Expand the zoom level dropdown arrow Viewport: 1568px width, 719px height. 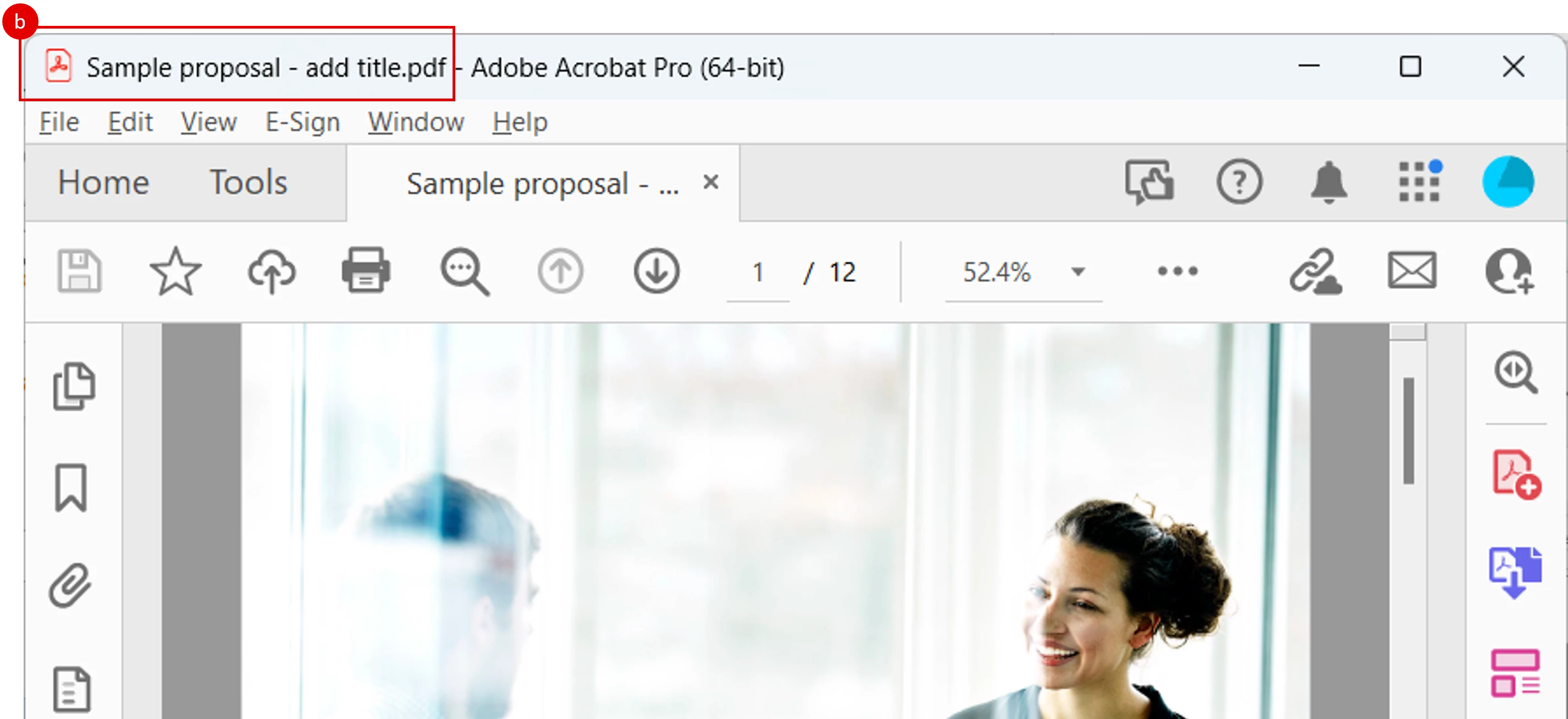coord(1078,271)
